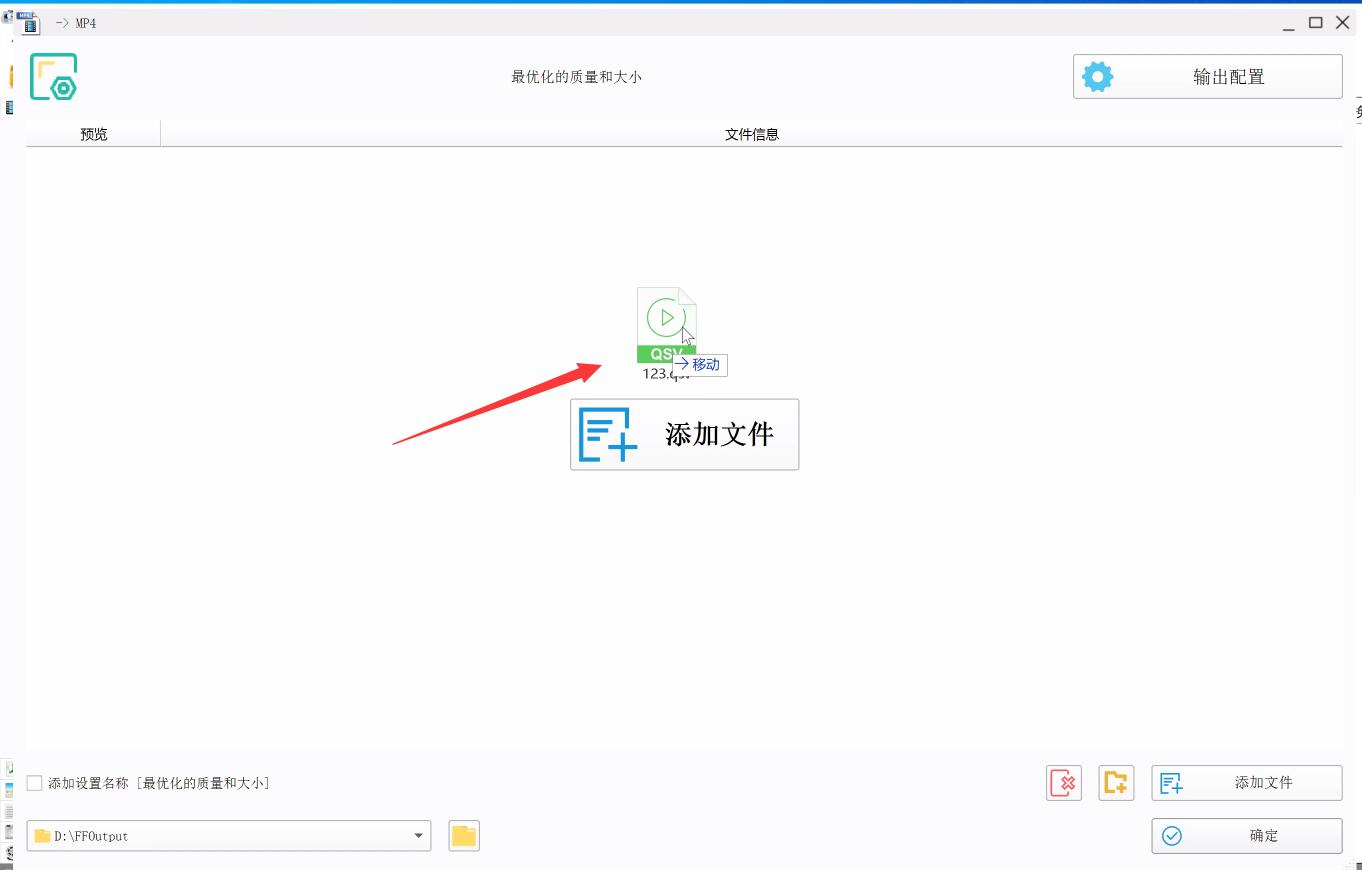Click the blue gear icon in 输出配置

pyautogui.click(x=1097, y=77)
